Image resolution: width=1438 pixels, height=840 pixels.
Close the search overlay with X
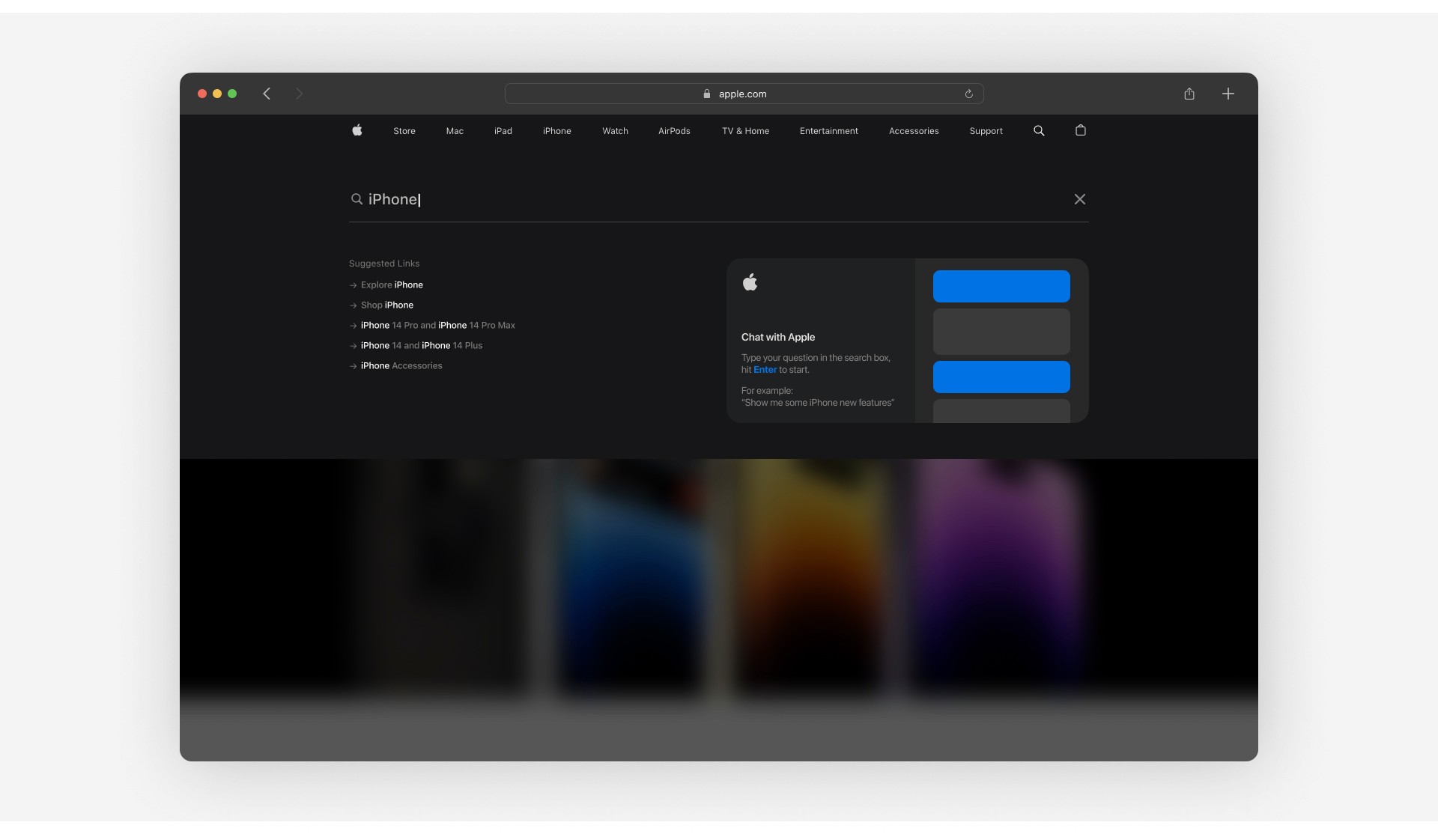[1080, 199]
